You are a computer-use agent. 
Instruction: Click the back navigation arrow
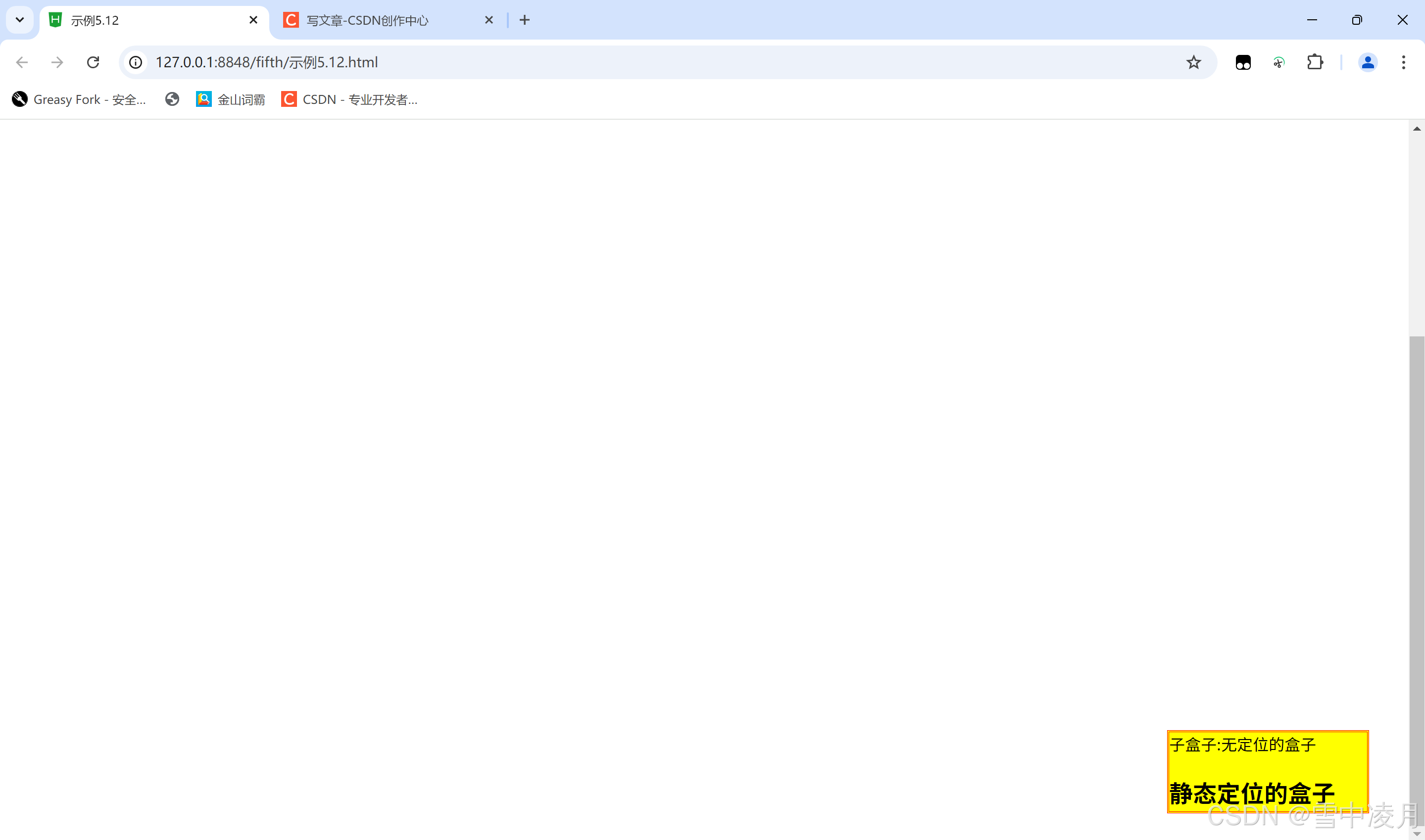pyautogui.click(x=22, y=62)
